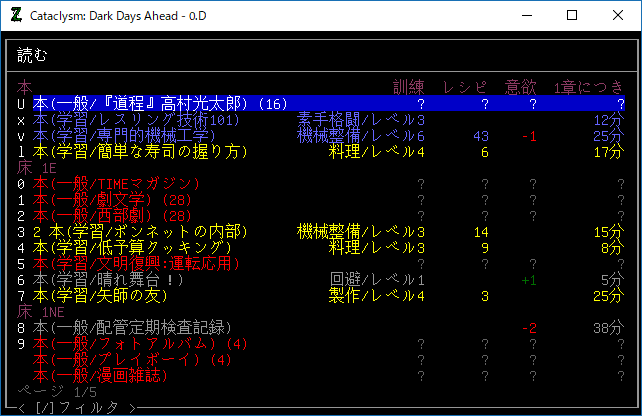
Task: Click the Cataclysm app icon in title bar
Action: click(16, 15)
